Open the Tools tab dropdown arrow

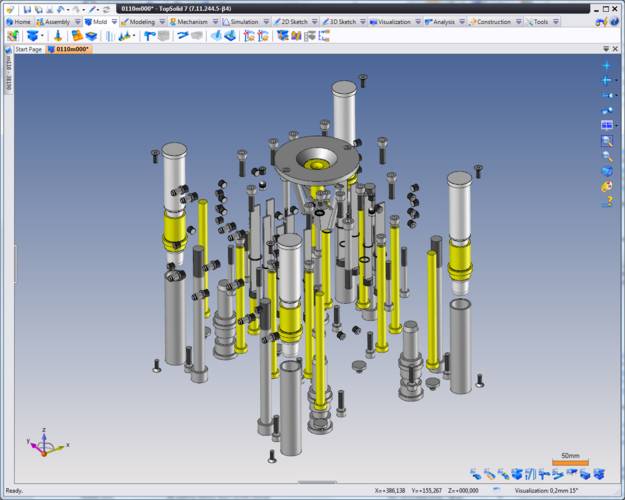[554, 21]
